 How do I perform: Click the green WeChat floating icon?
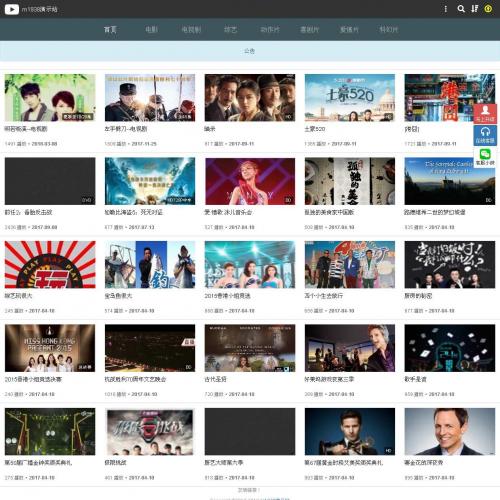pos(485,157)
